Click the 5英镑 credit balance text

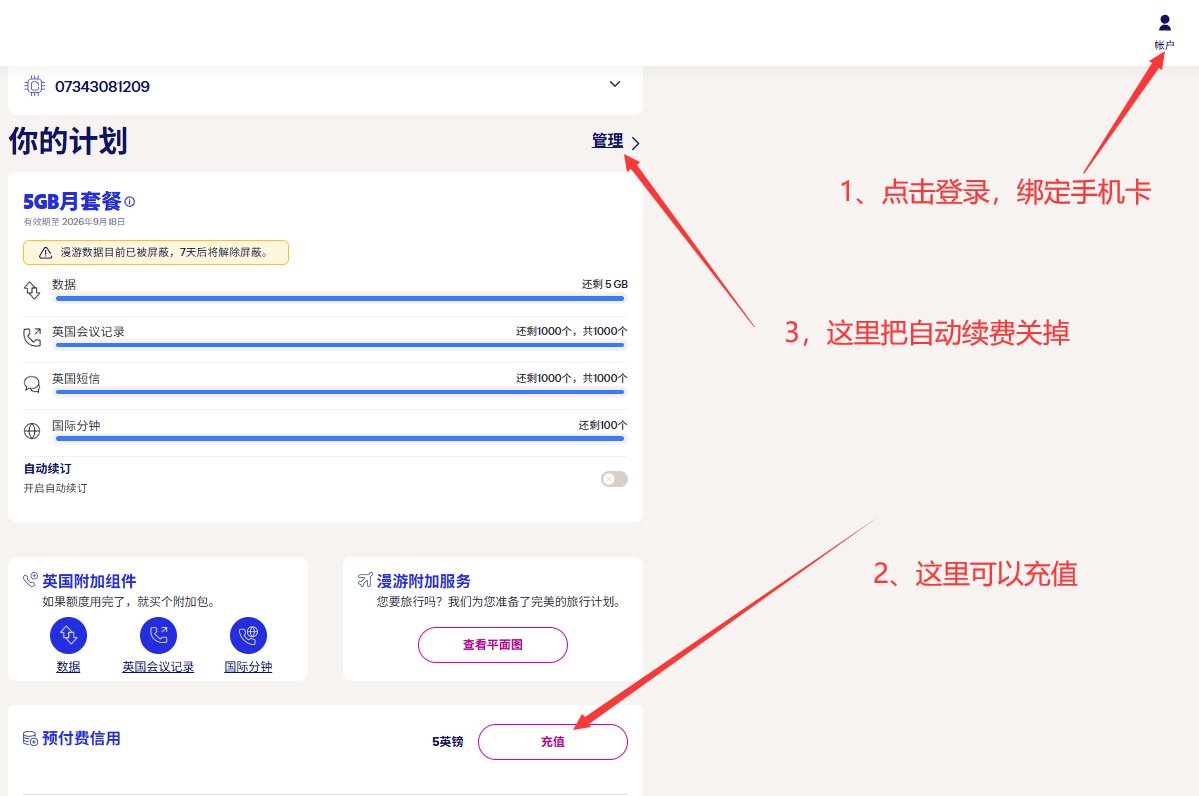[447, 742]
